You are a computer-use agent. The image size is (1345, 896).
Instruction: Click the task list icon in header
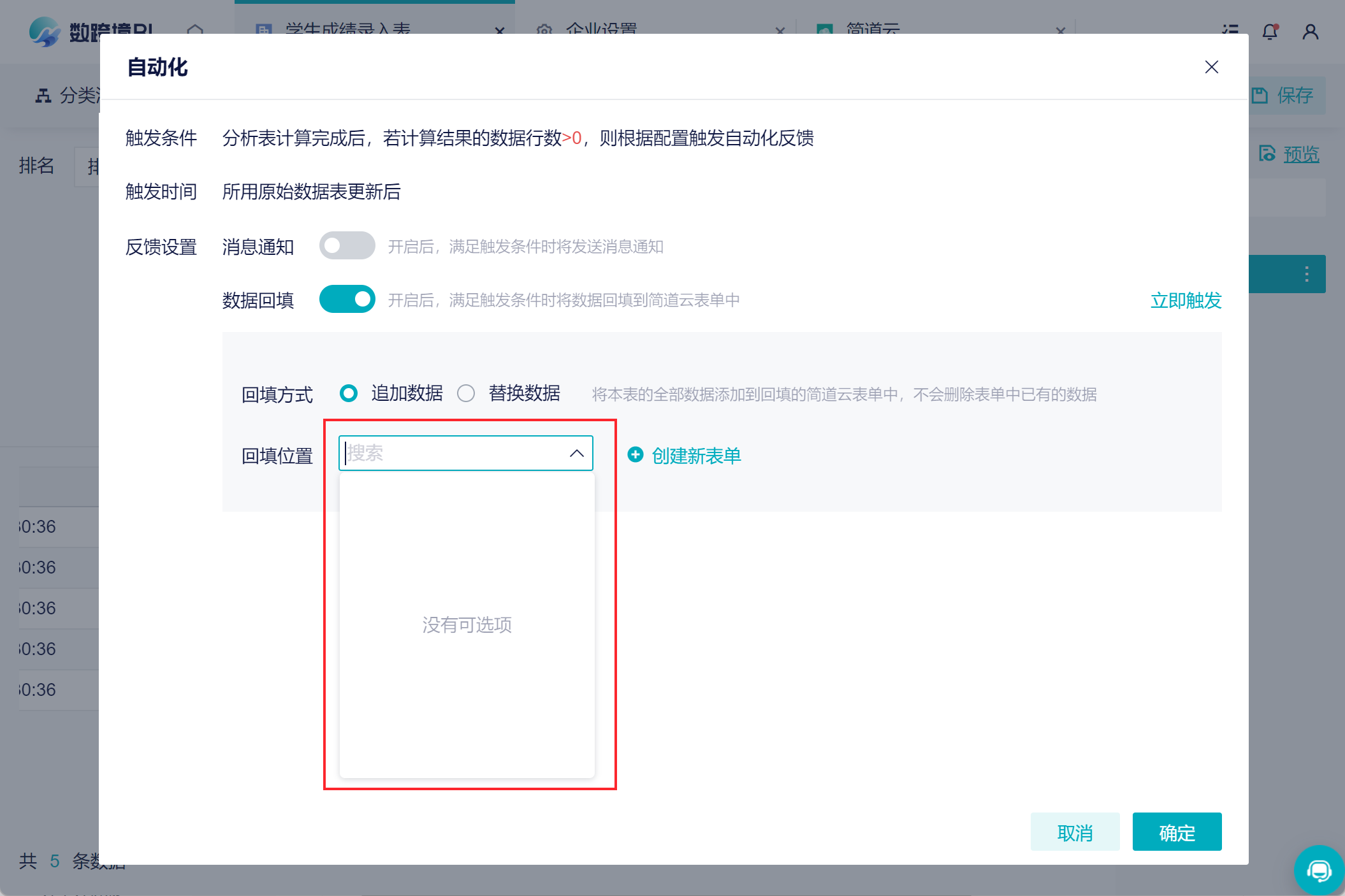pos(1230,30)
